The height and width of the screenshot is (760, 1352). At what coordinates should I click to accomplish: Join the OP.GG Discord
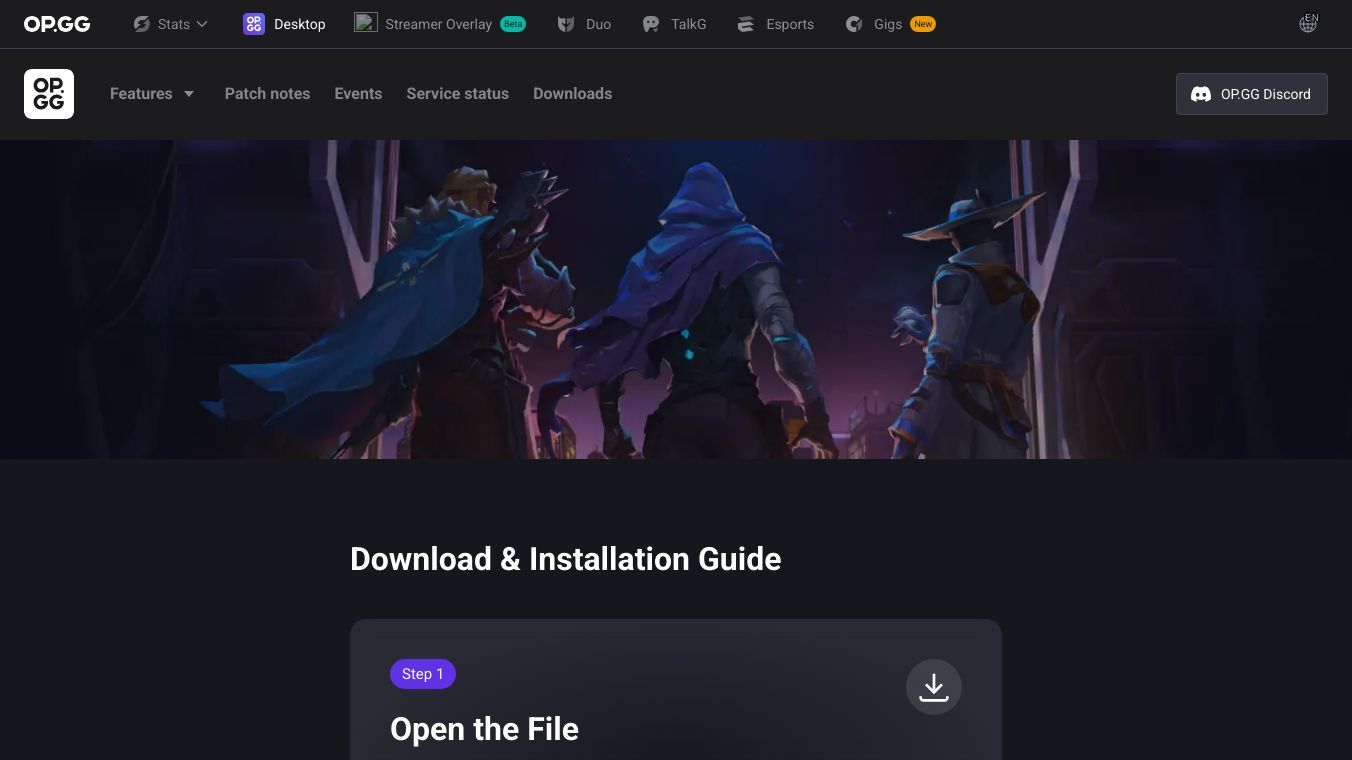1252,94
